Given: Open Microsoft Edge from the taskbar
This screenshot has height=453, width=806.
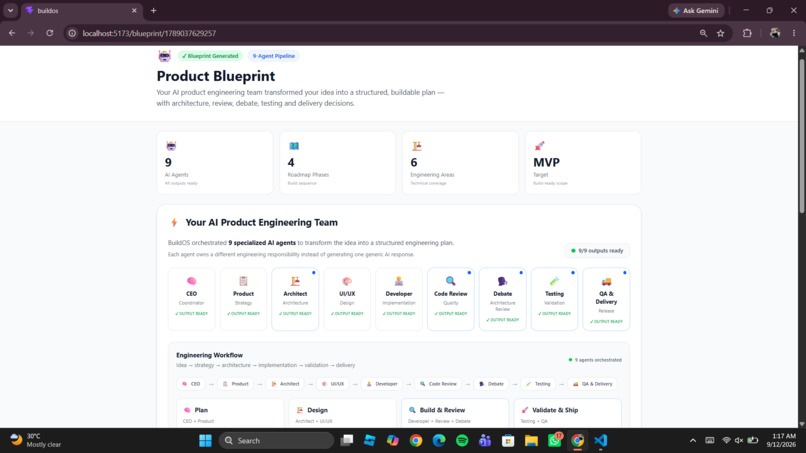Looking at the screenshot, I should [439, 441].
